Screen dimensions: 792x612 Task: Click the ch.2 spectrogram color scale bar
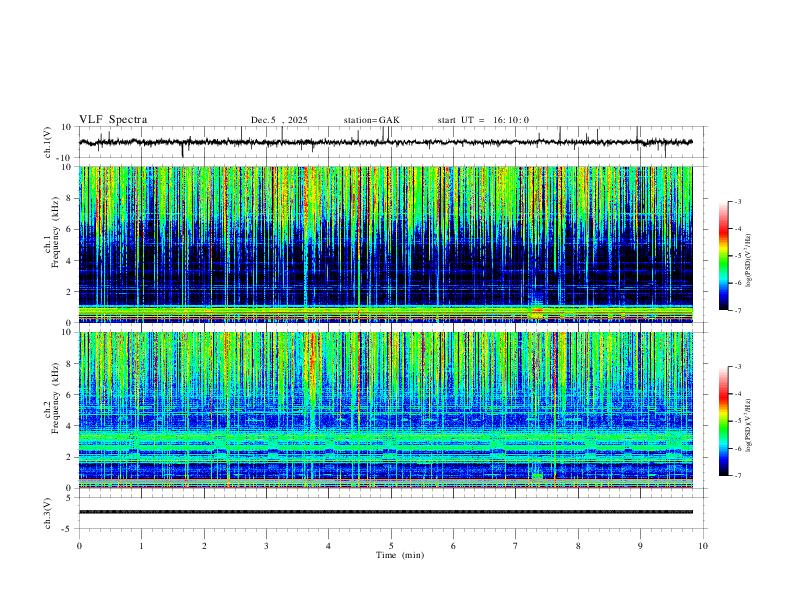724,421
